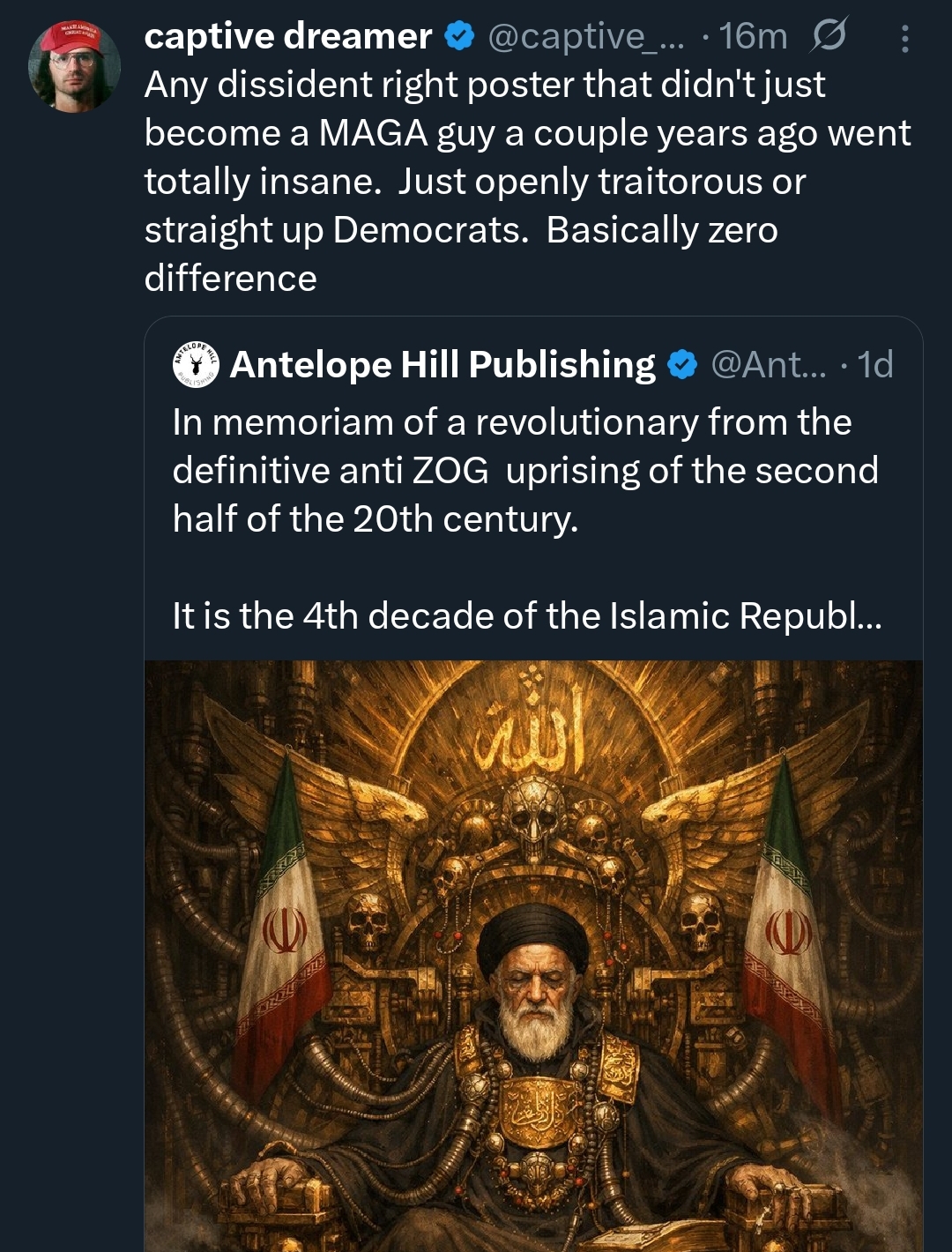The height and width of the screenshot is (1252, 952).
Task: Click verified badge beside Antelope Hill Publishing
Action: [x=682, y=365]
